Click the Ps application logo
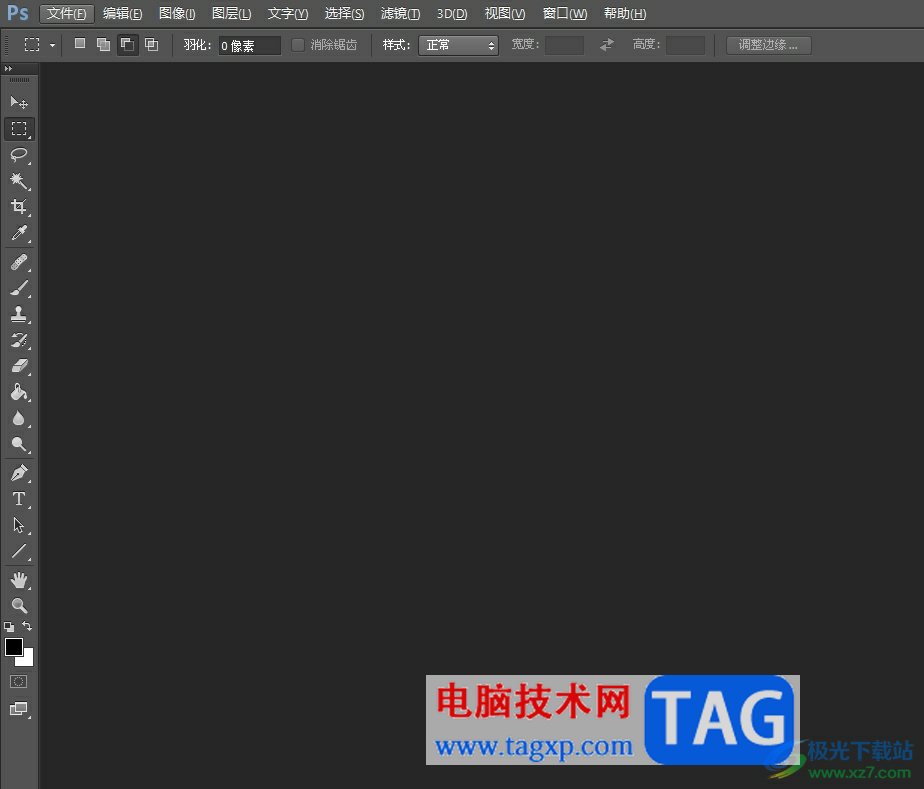The image size is (924, 789). [x=18, y=13]
